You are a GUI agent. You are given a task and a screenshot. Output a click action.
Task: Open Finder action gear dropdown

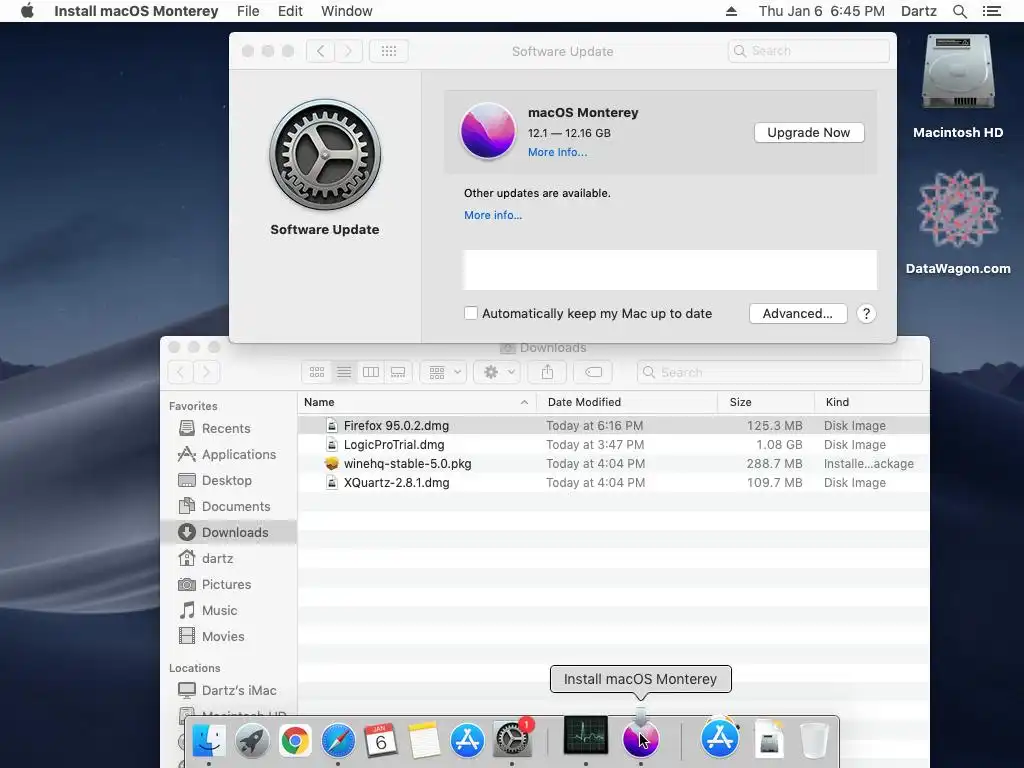pyautogui.click(x=498, y=372)
